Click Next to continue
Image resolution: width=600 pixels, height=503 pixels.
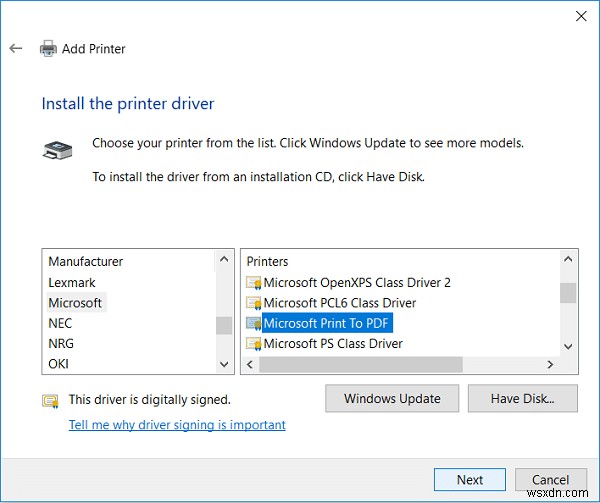tap(470, 480)
